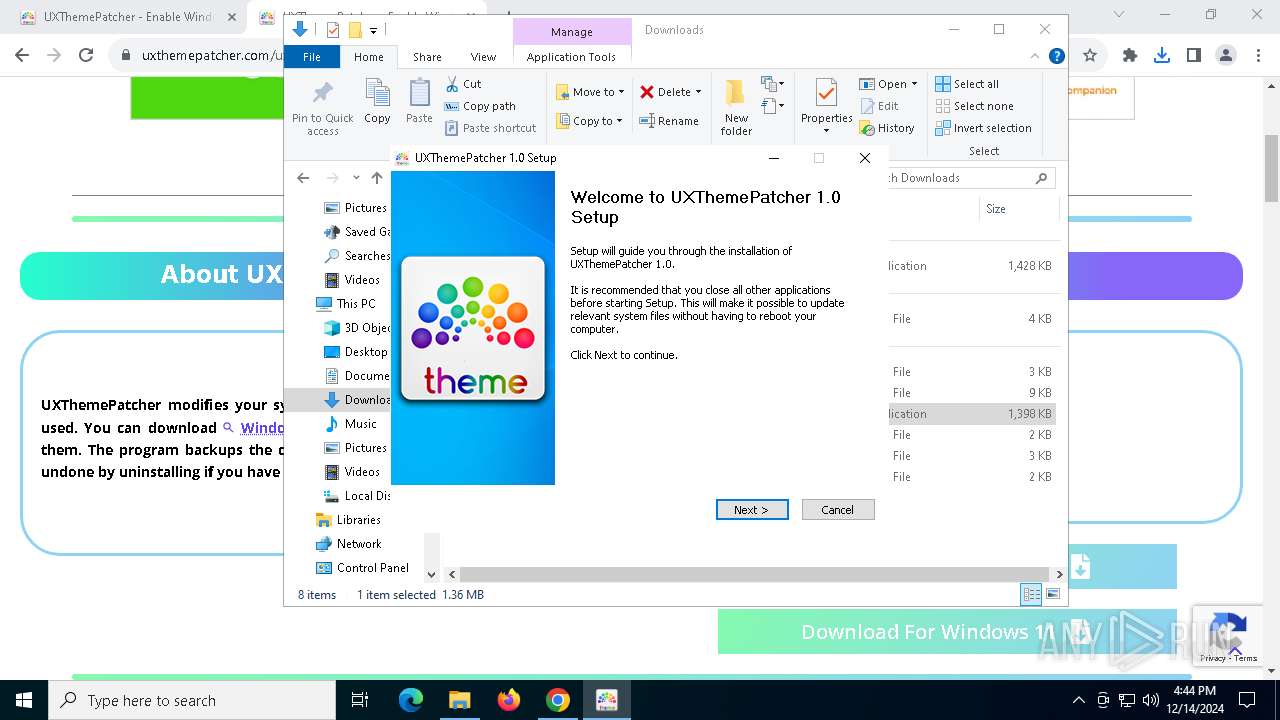This screenshot has width=1280, height=720.
Task: Click Download For Windows button on webpage
Action: click(x=946, y=632)
